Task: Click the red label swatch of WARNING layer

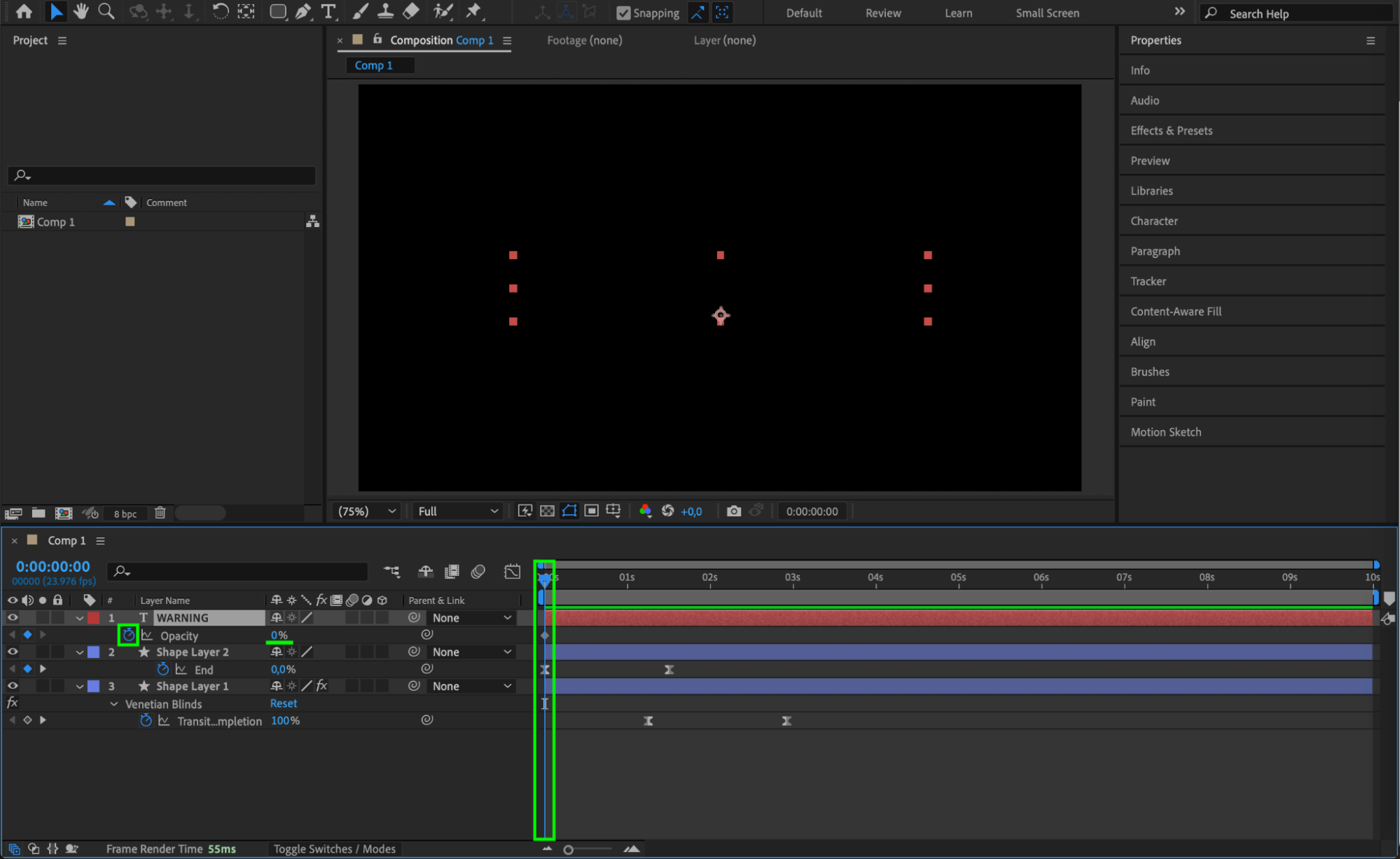Action: 93,617
